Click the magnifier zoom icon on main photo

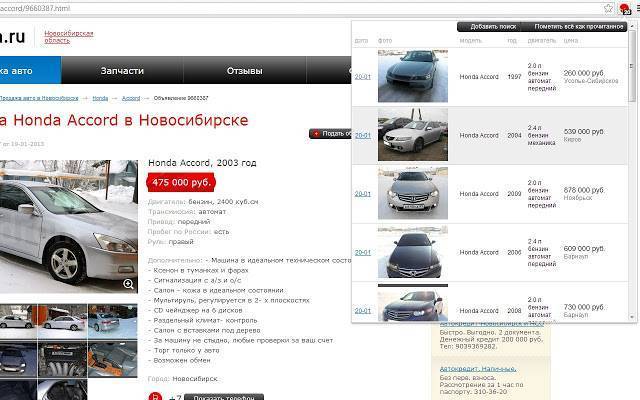[x=128, y=284]
